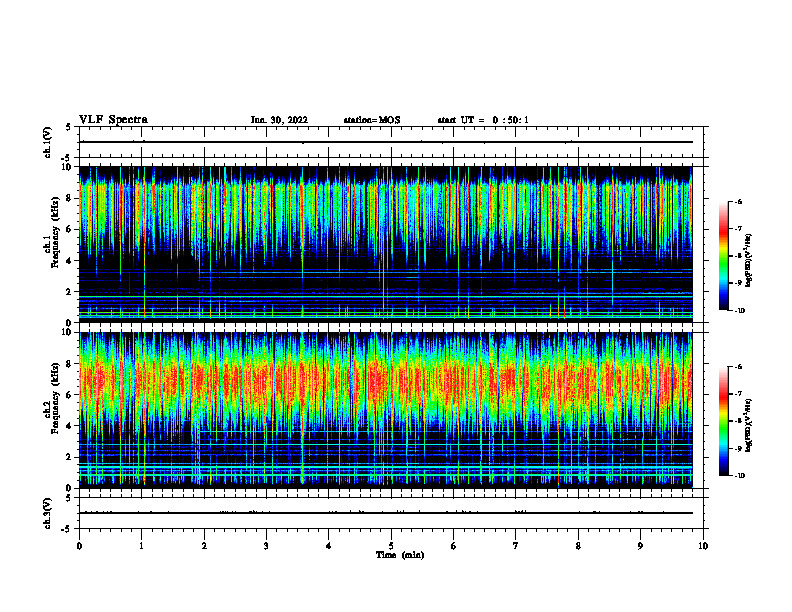
Task: Click the ch.2 spectrogram color scale bar
Action: click(x=724, y=421)
